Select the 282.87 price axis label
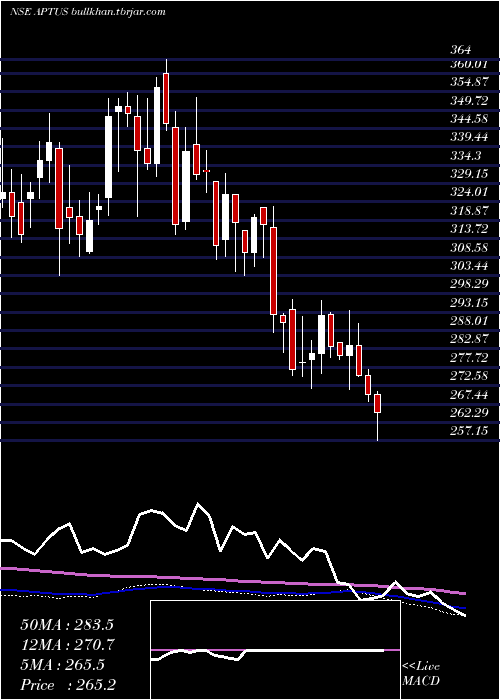 tap(469, 339)
